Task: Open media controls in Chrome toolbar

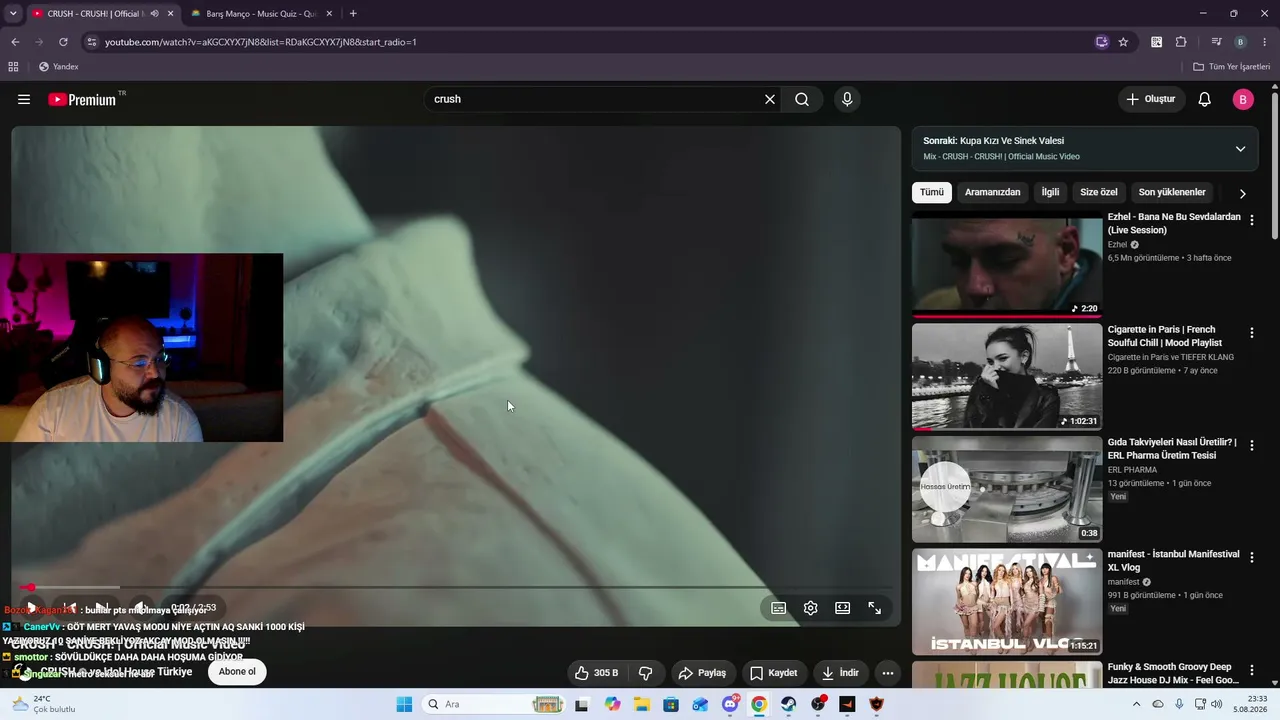Action: [1216, 42]
